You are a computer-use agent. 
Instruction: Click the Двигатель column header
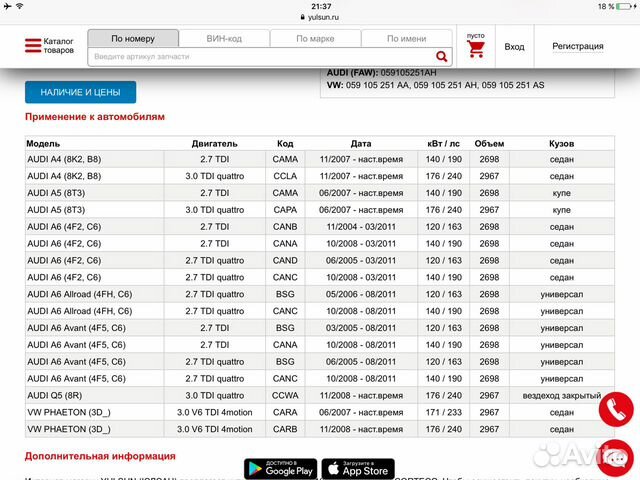tap(214, 144)
